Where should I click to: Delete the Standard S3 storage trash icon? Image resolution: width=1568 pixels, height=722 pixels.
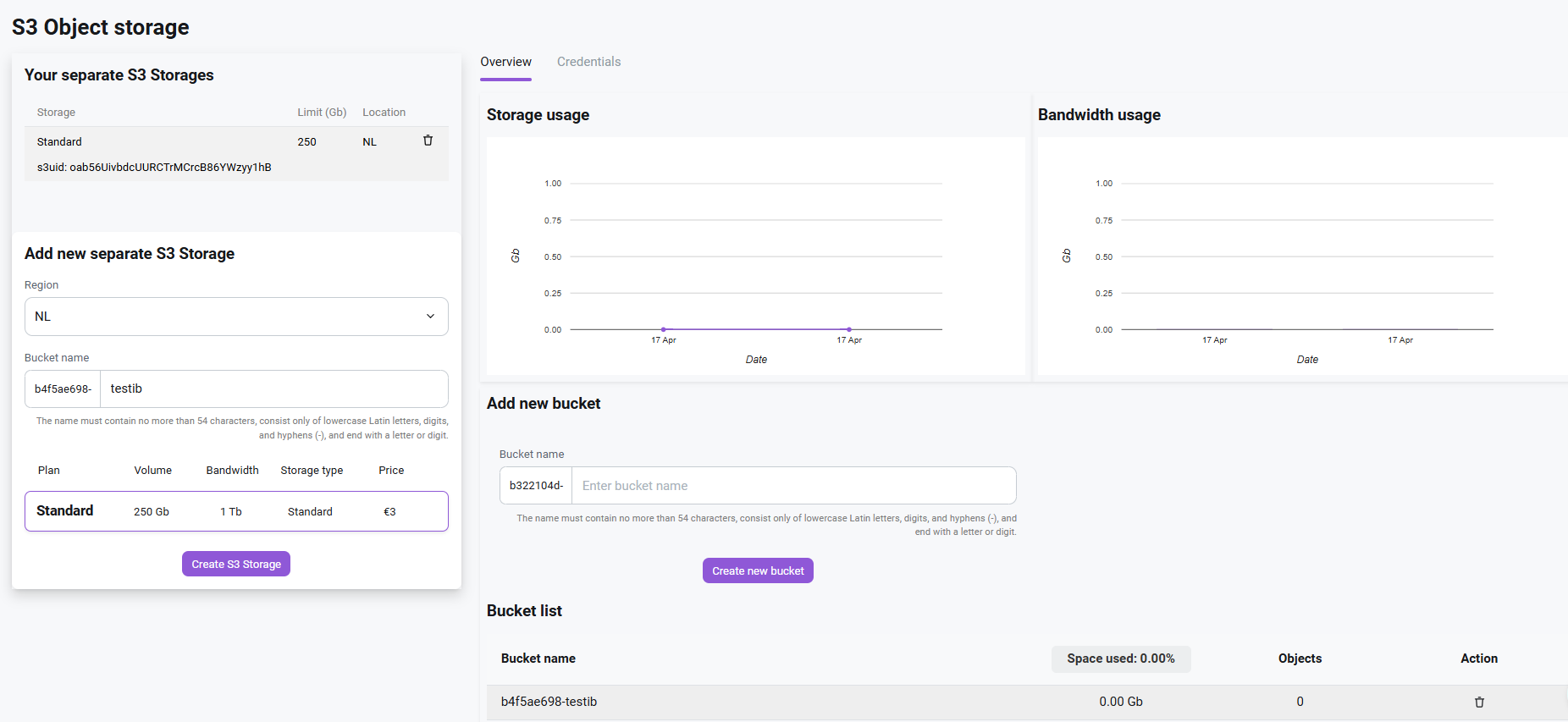pos(428,141)
